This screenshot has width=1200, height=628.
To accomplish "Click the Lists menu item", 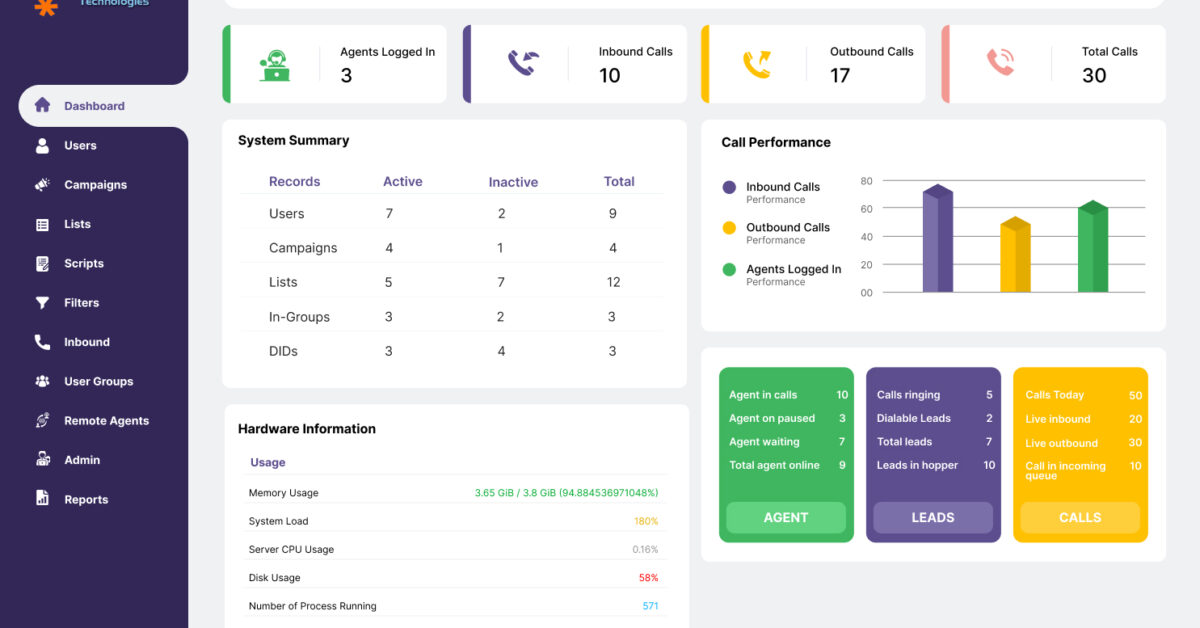I will coord(77,224).
